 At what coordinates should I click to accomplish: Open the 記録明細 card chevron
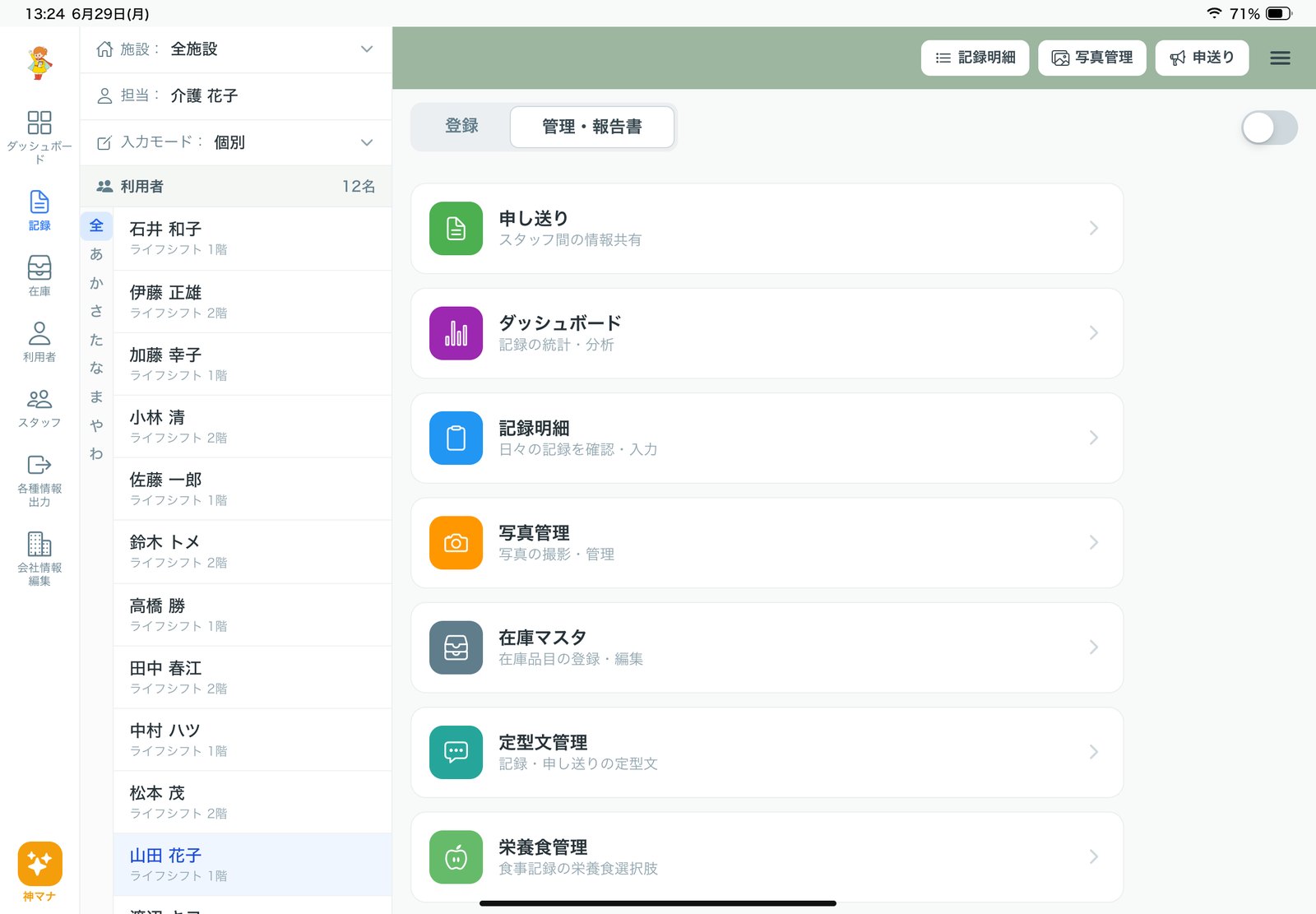coord(1094,438)
